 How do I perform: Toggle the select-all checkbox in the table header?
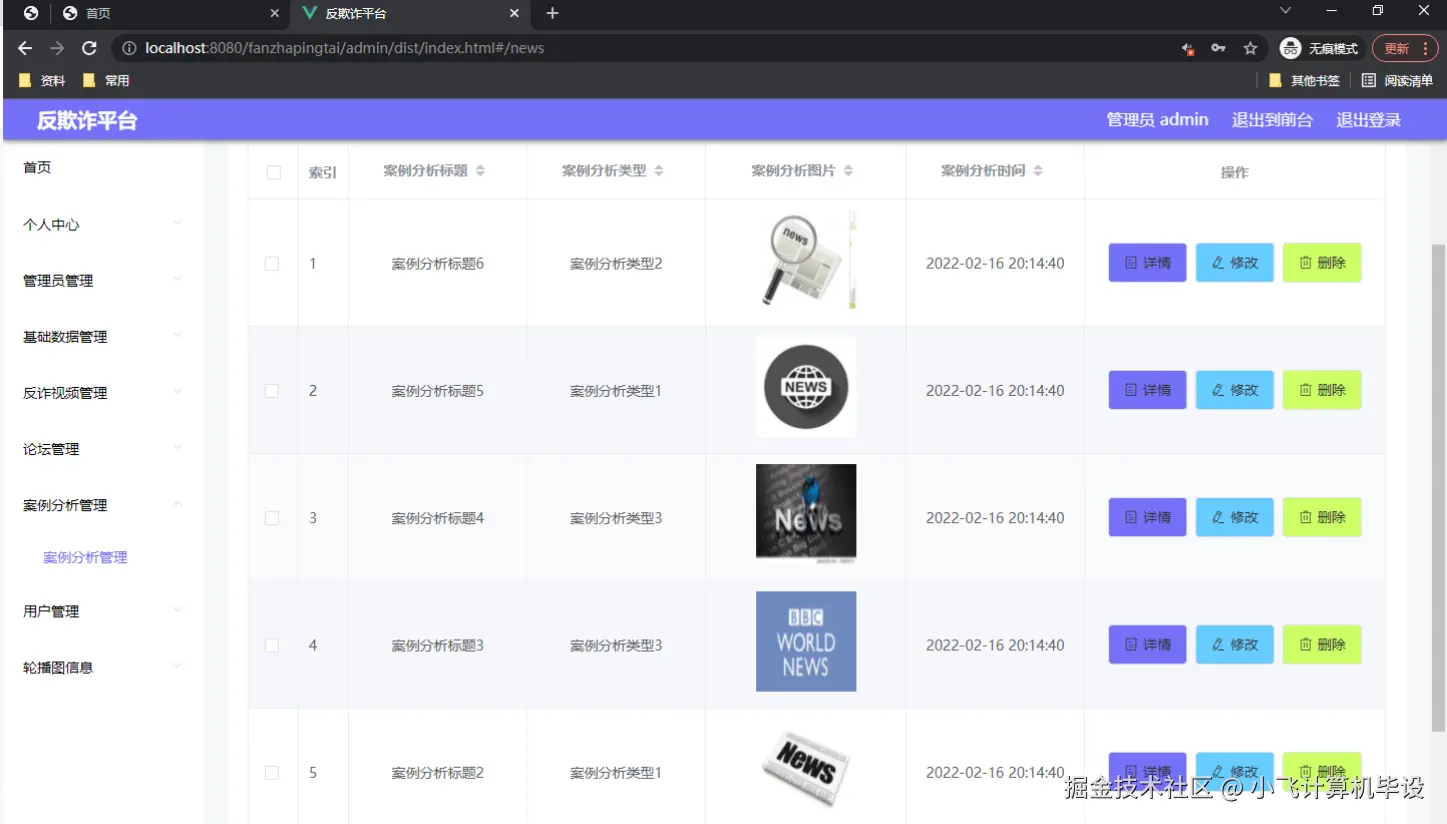273,172
